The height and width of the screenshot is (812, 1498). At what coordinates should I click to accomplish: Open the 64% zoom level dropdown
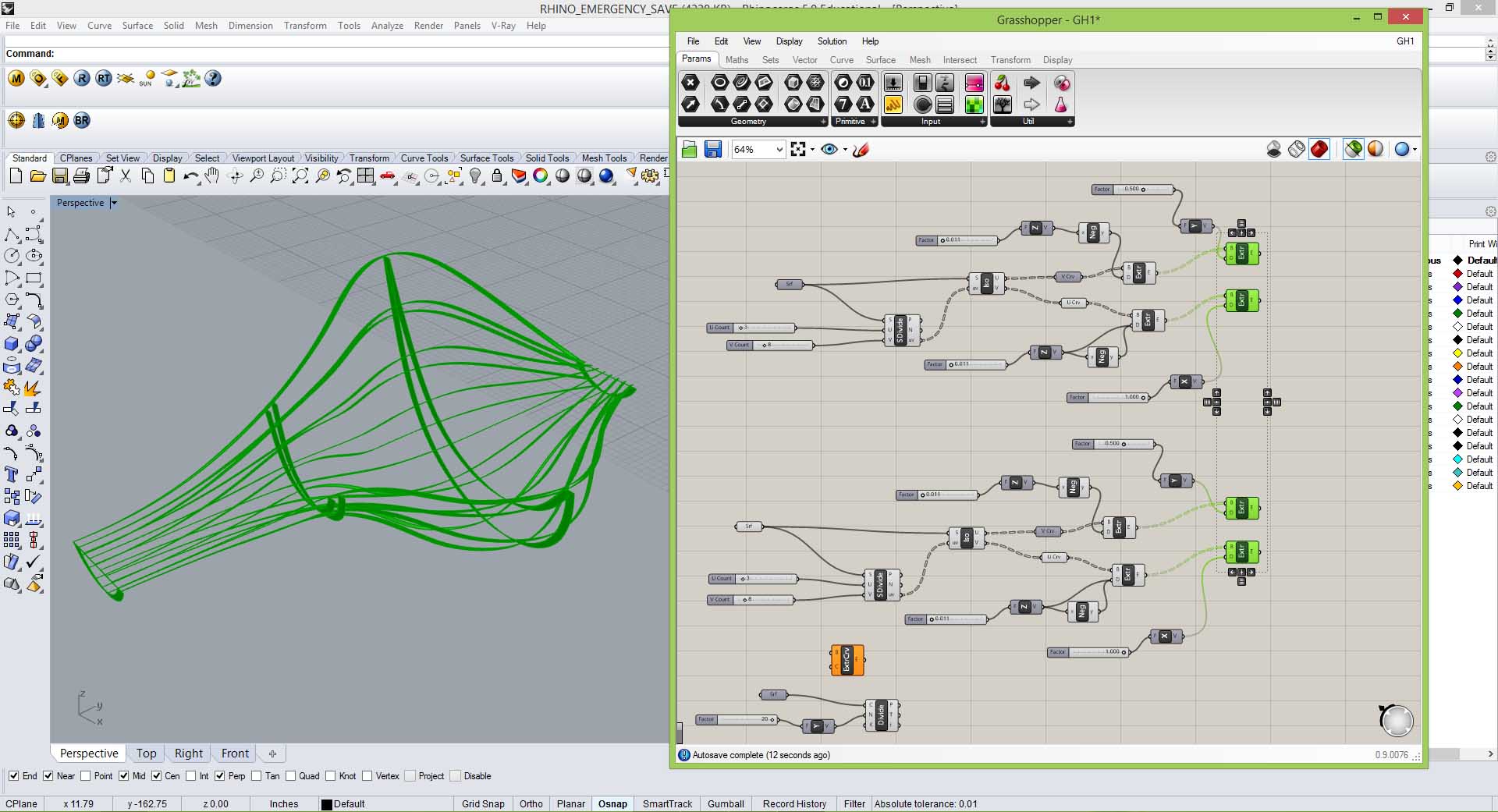click(778, 149)
